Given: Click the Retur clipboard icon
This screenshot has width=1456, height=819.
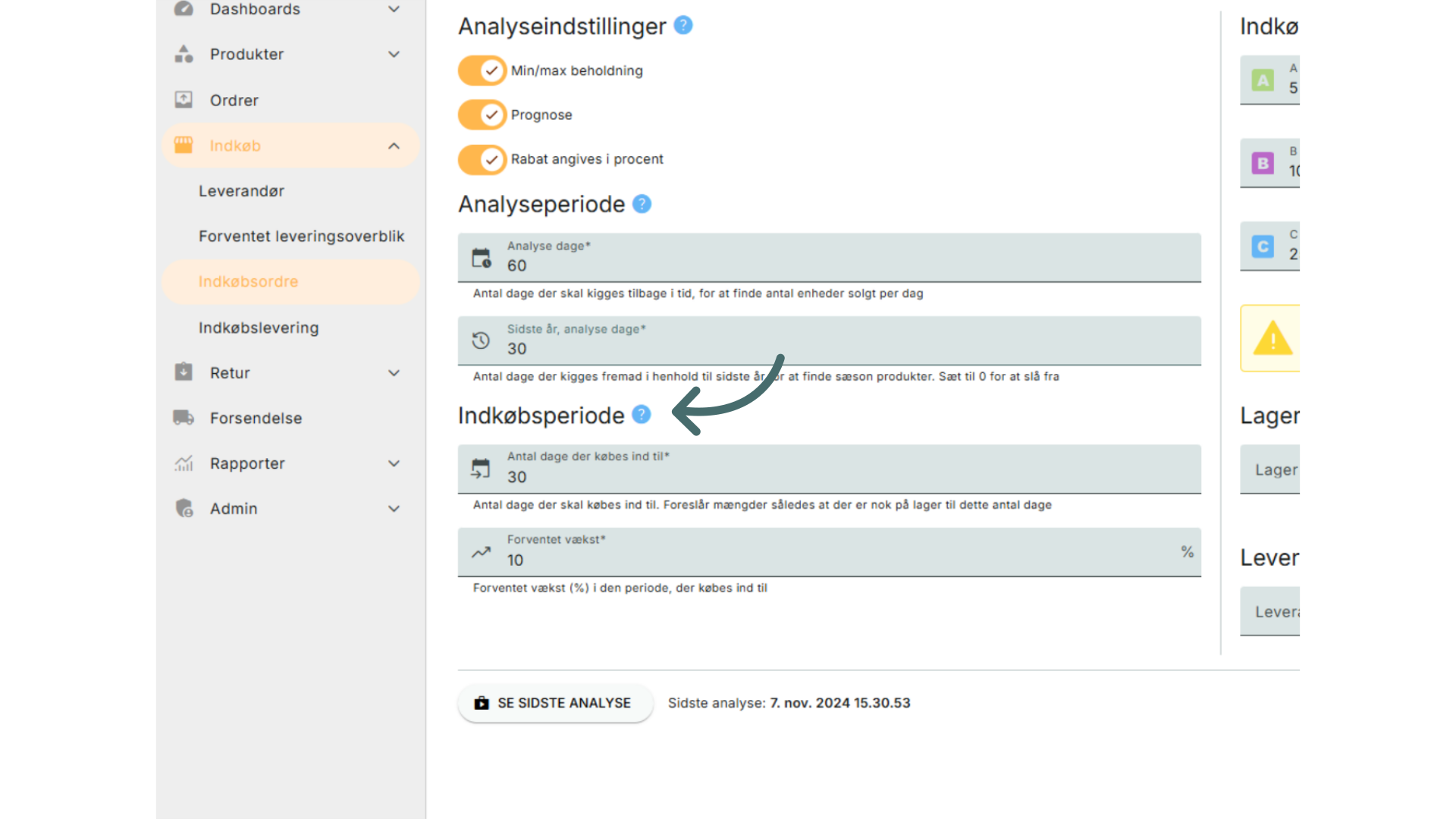Looking at the screenshot, I should [x=184, y=372].
